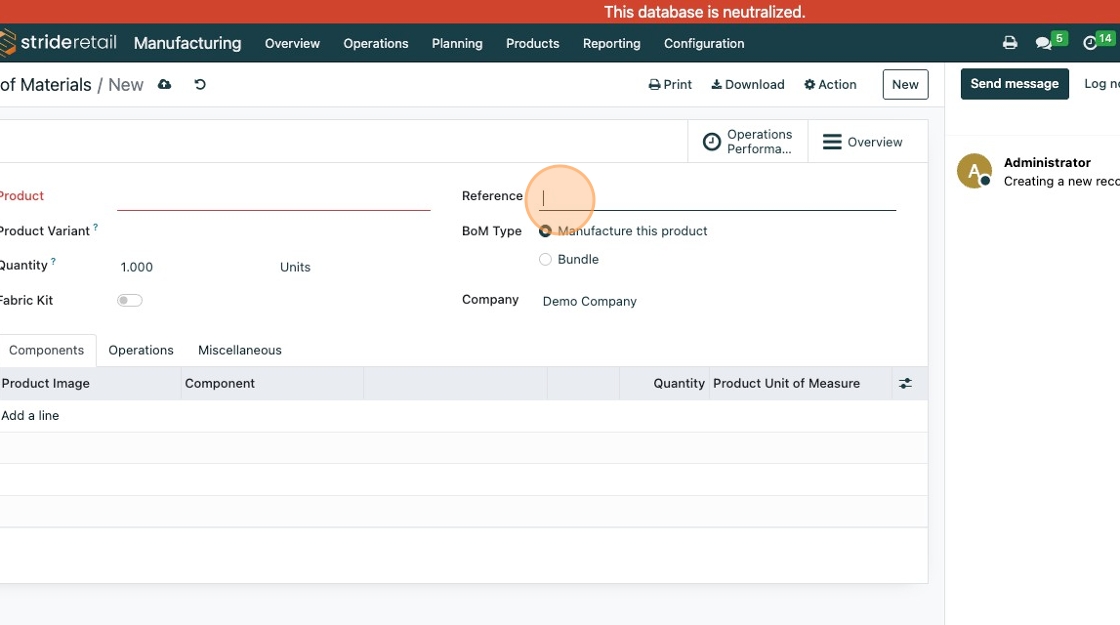Select the Bundle radio option
Screen dimensions: 1120x625
pyautogui.click(x=545, y=259)
